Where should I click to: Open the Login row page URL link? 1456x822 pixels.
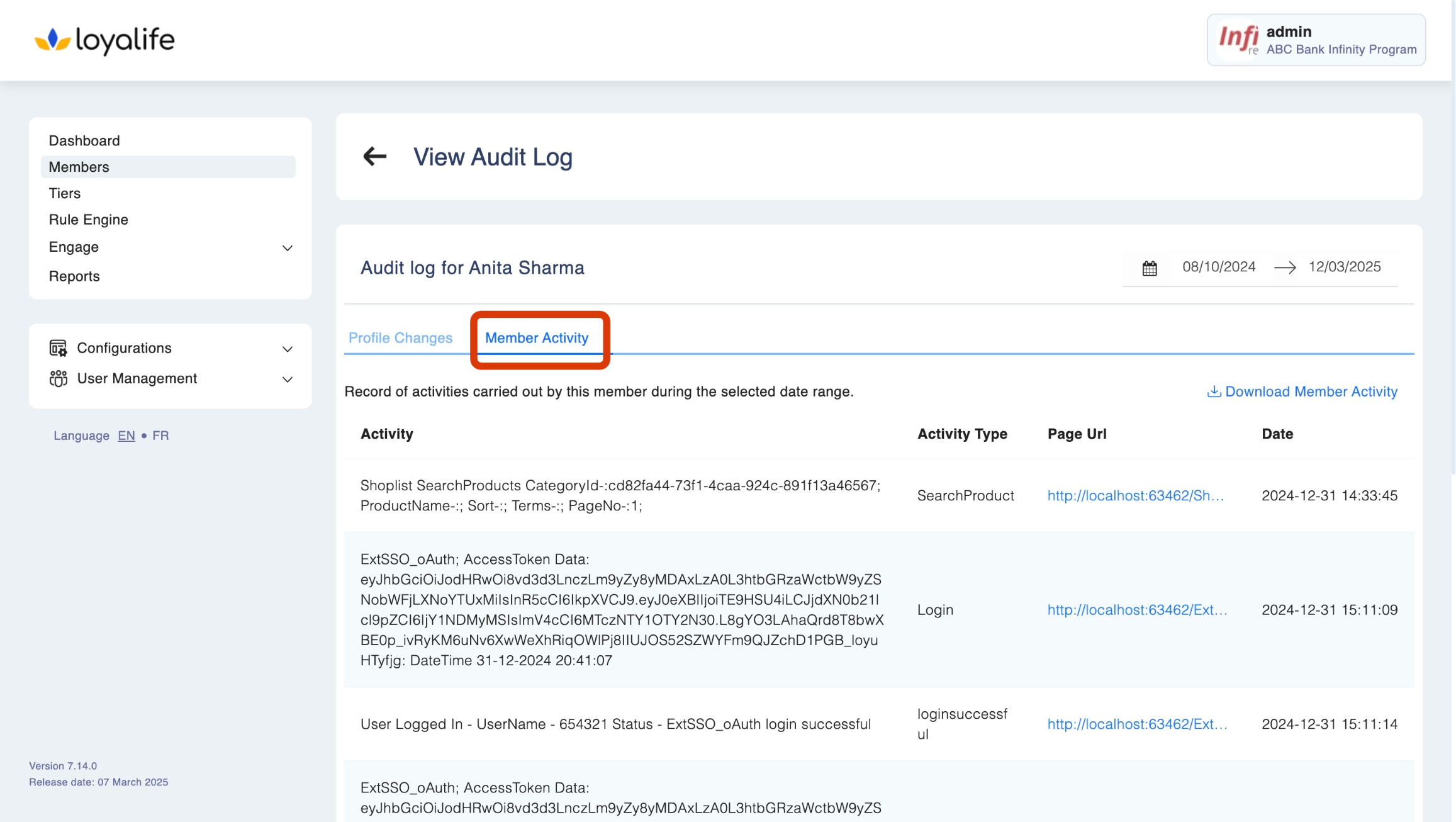click(1136, 610)
